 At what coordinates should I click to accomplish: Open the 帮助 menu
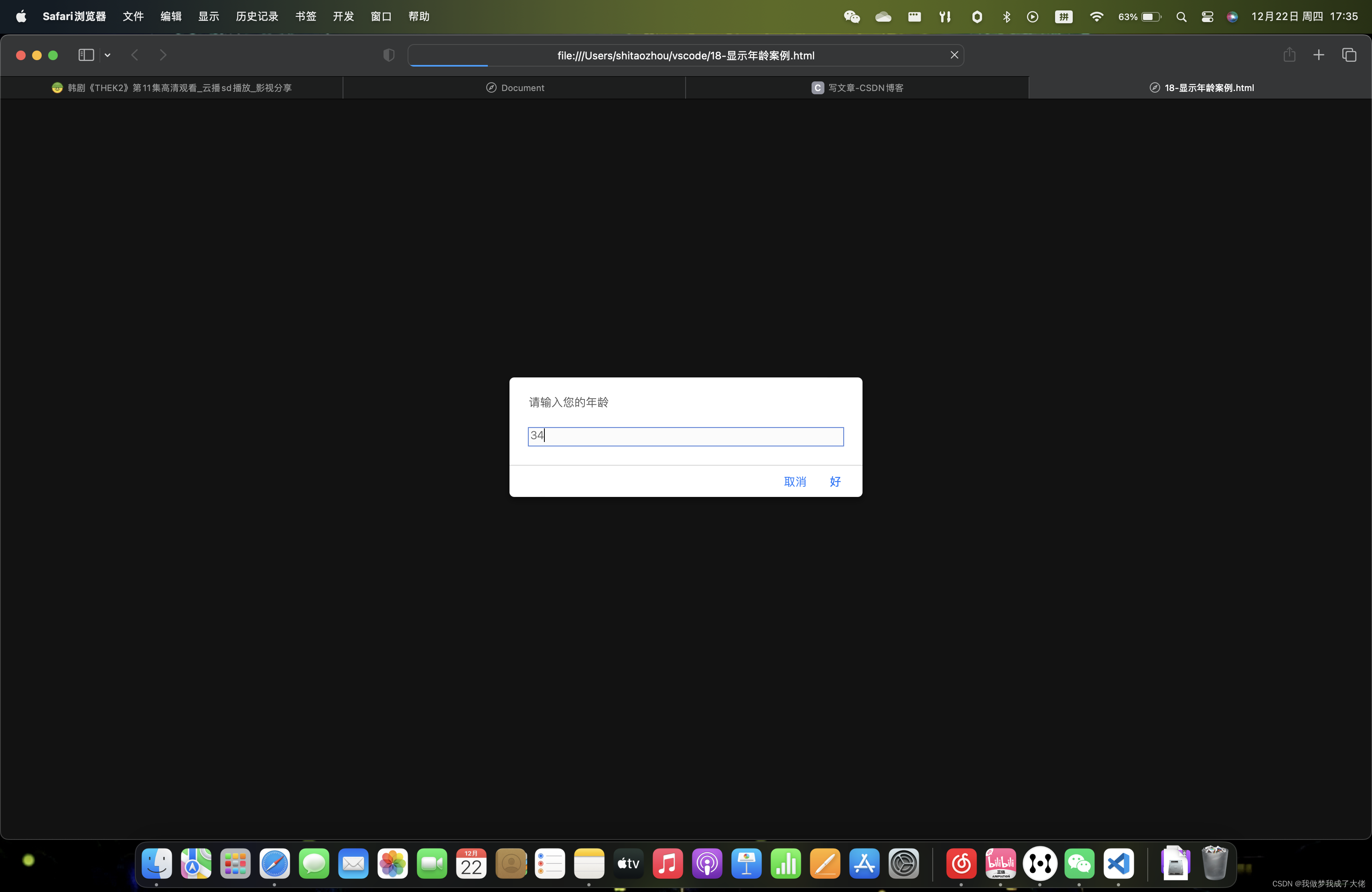419,17
